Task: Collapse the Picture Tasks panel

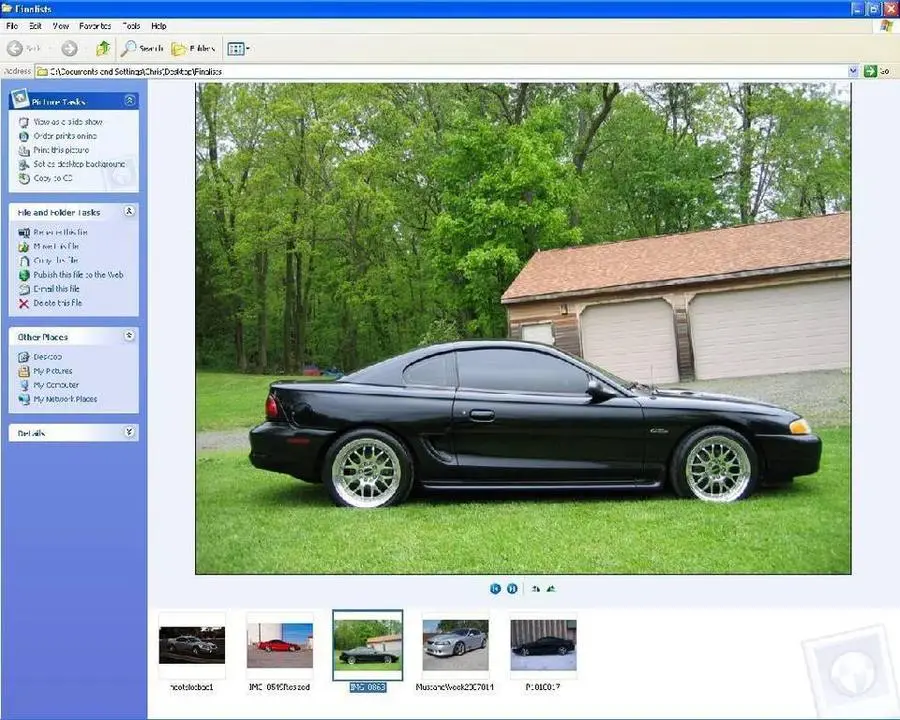Action: (x=130, y=100)
